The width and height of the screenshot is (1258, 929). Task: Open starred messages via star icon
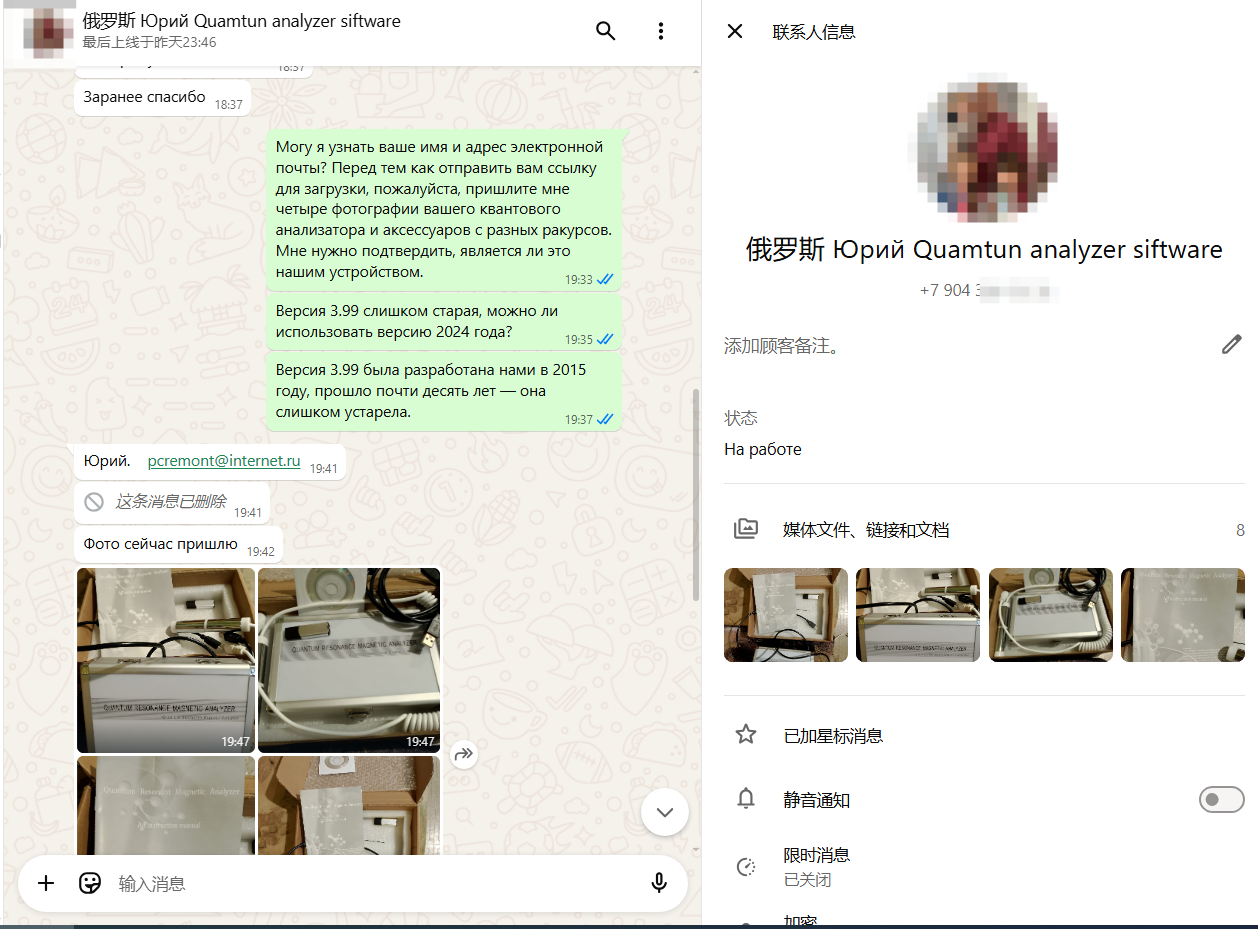[x=746, y=735]
